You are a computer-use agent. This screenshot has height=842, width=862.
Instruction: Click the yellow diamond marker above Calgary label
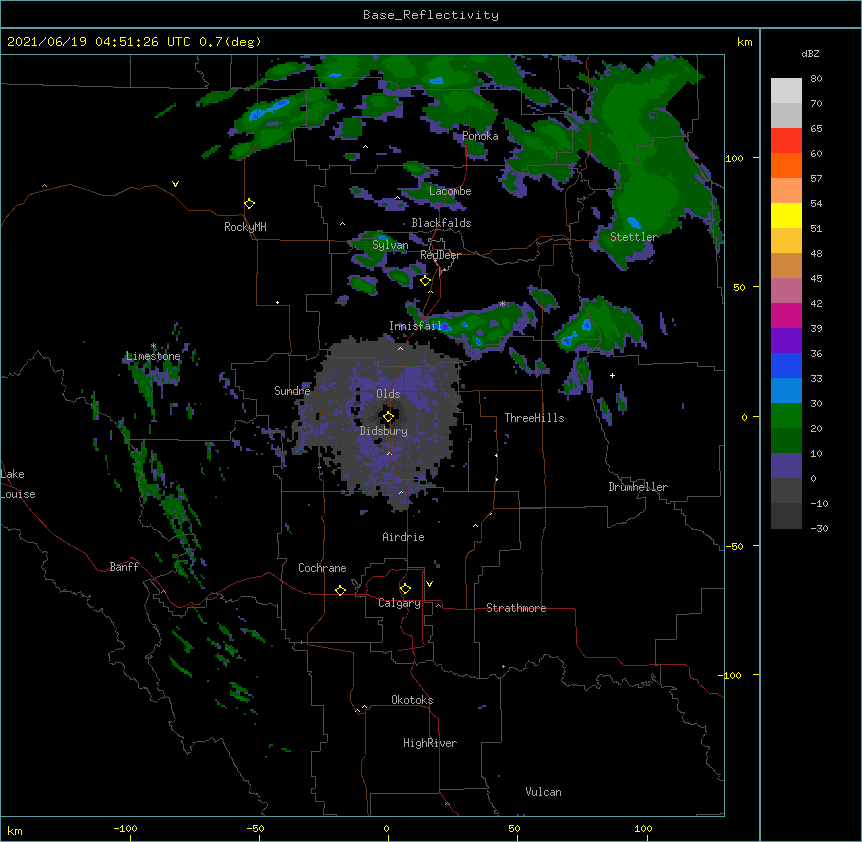[405, 589]
